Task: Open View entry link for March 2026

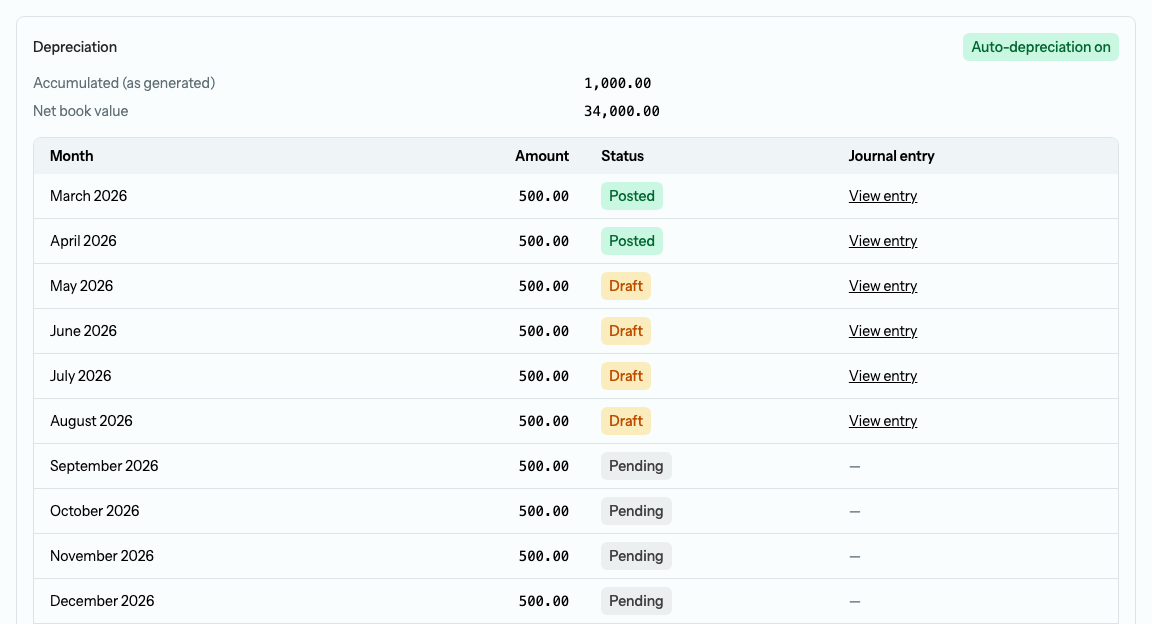Action: click(882, 196)
